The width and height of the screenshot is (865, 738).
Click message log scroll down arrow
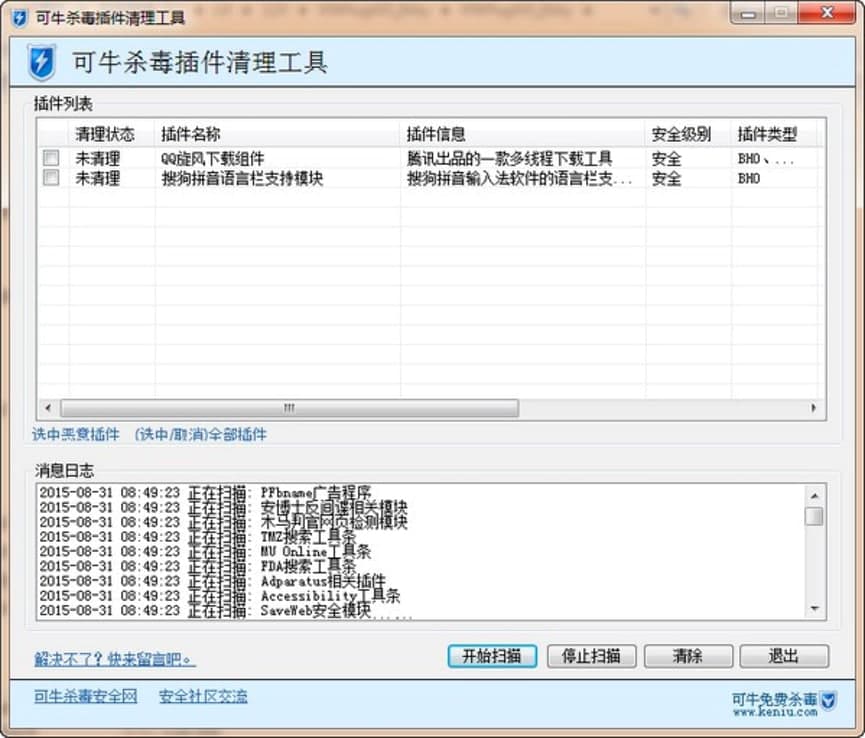click(814, 608)
